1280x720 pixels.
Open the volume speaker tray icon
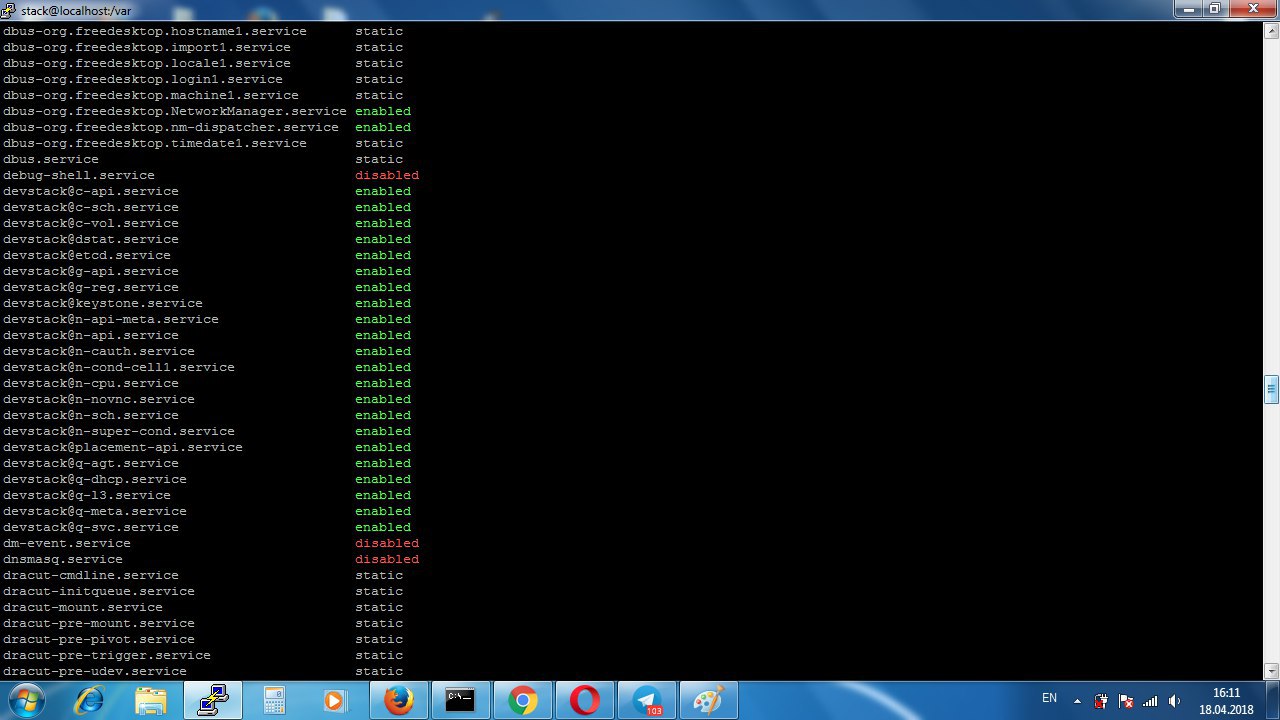point(1175,701)
